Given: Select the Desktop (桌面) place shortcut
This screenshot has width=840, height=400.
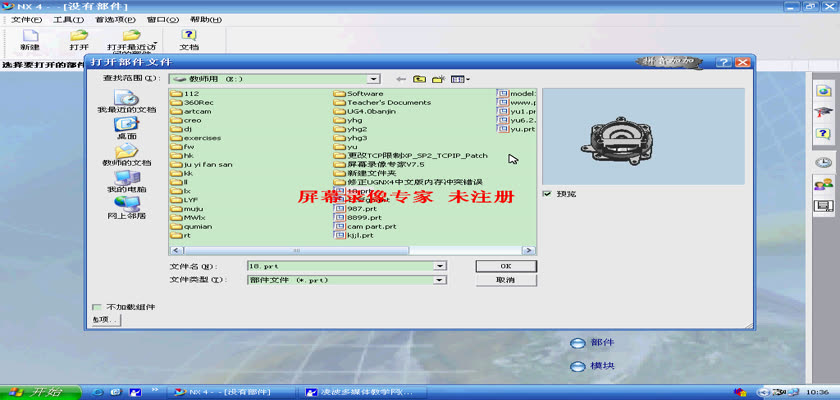Looking at the screenshot, I should 126,128.
